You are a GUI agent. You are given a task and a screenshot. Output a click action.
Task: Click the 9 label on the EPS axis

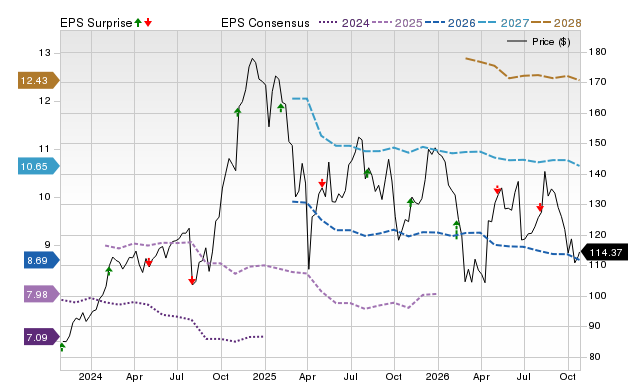(x=47, y=245)
